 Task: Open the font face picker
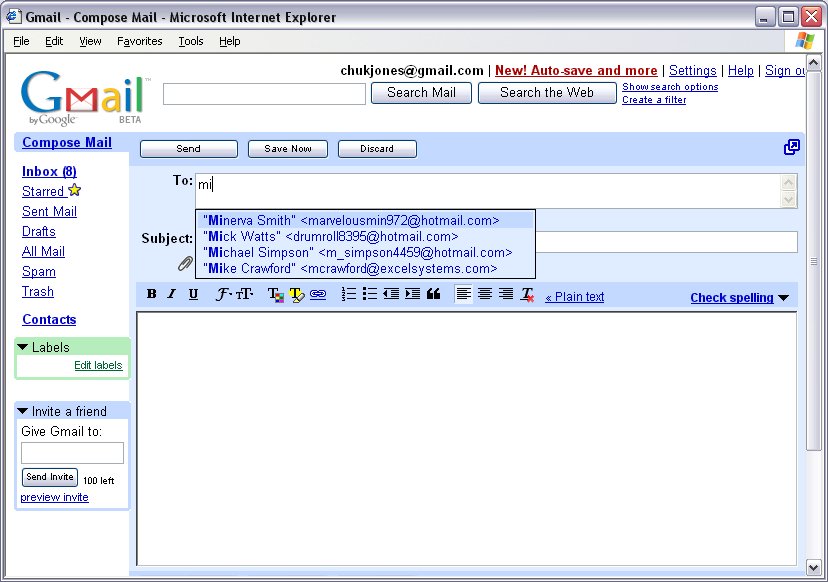[224, 294]
